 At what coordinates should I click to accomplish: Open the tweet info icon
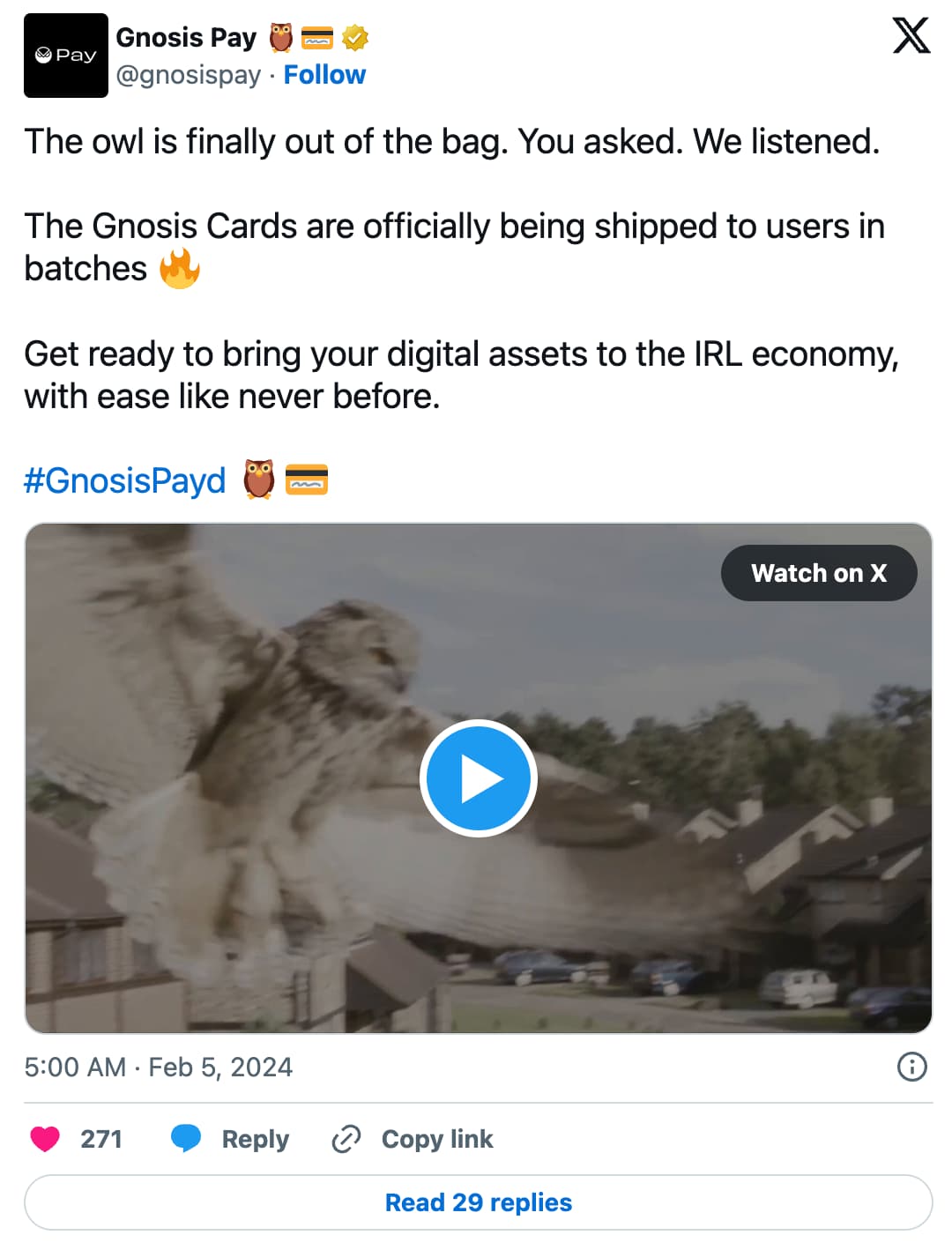911,1067
